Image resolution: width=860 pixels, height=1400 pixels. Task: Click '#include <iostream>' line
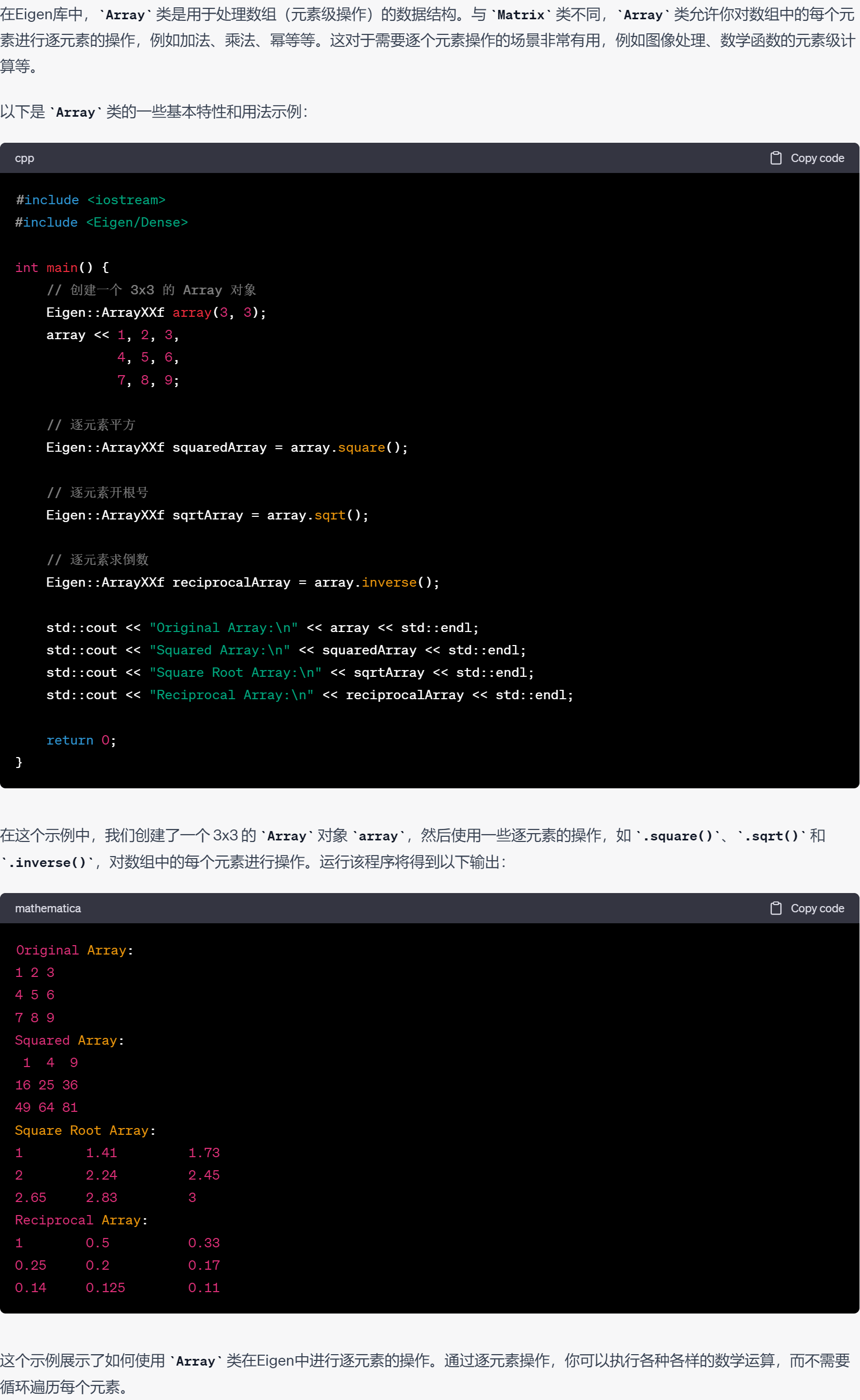91,200
